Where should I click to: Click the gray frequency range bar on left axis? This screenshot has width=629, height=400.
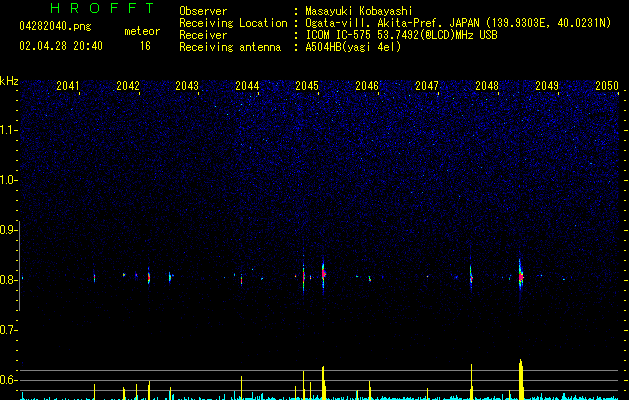click(19, 265)
